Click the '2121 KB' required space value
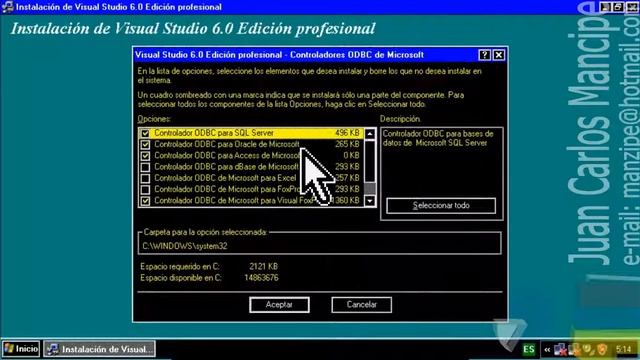 263,267
